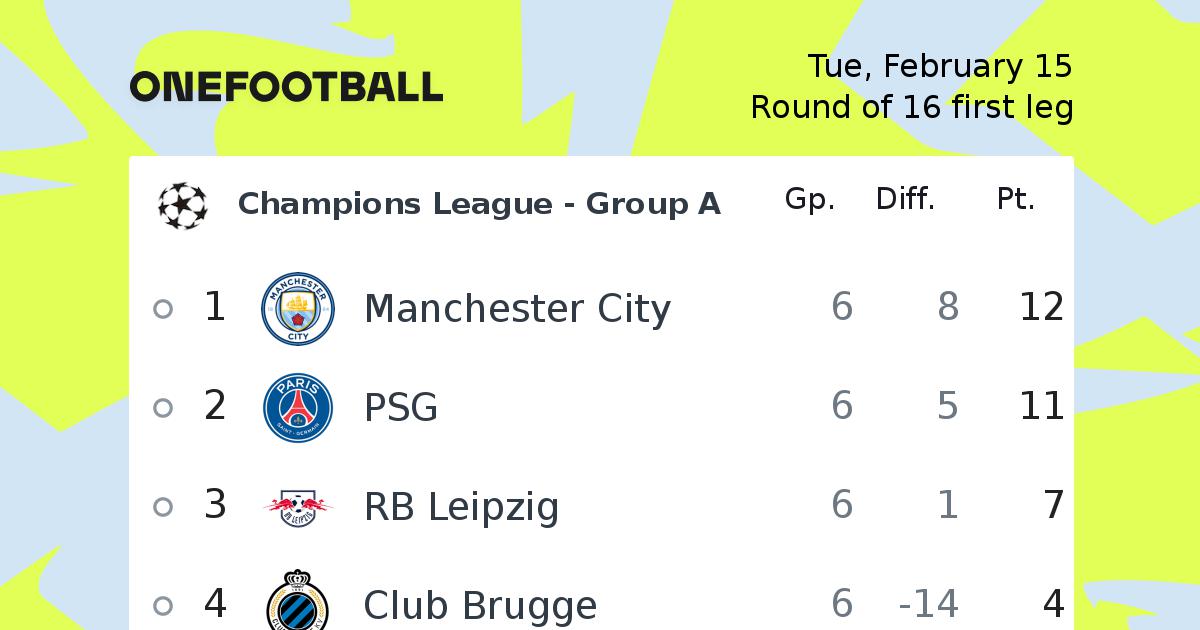Click the Club Brugge crest

click(x=298, y=600)
